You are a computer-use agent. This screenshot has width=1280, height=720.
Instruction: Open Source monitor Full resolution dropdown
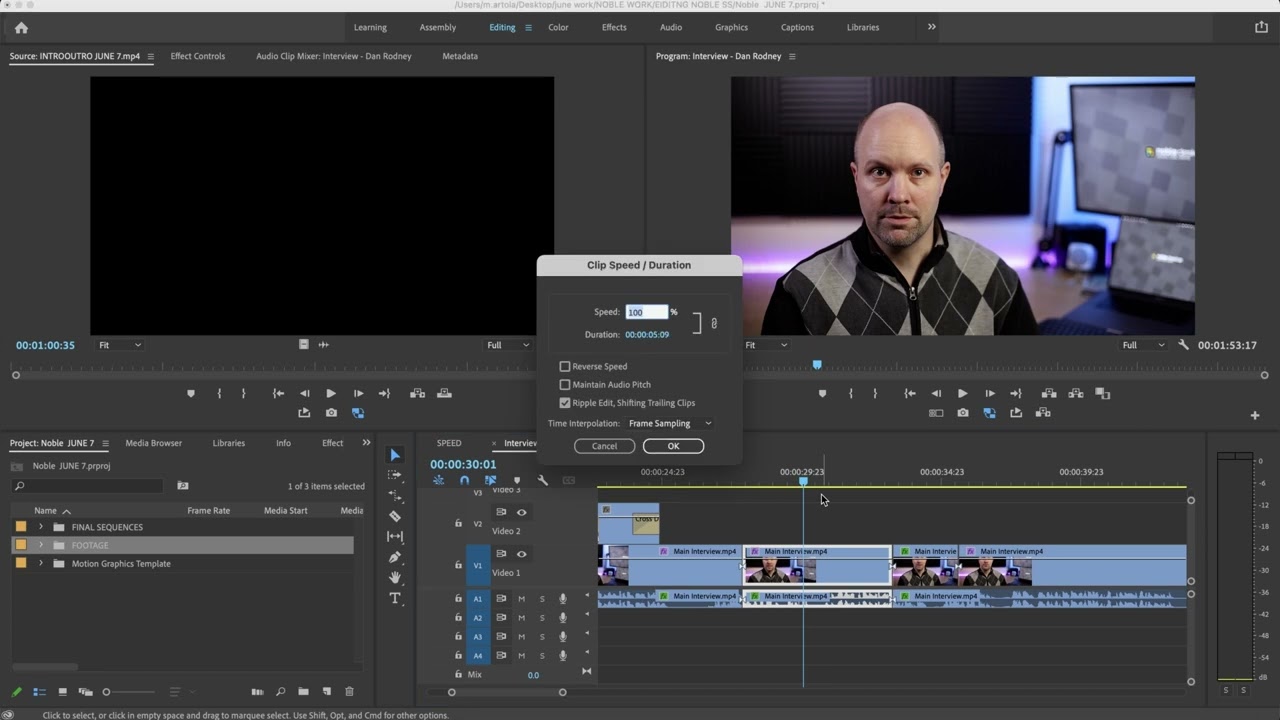point(508,345)
